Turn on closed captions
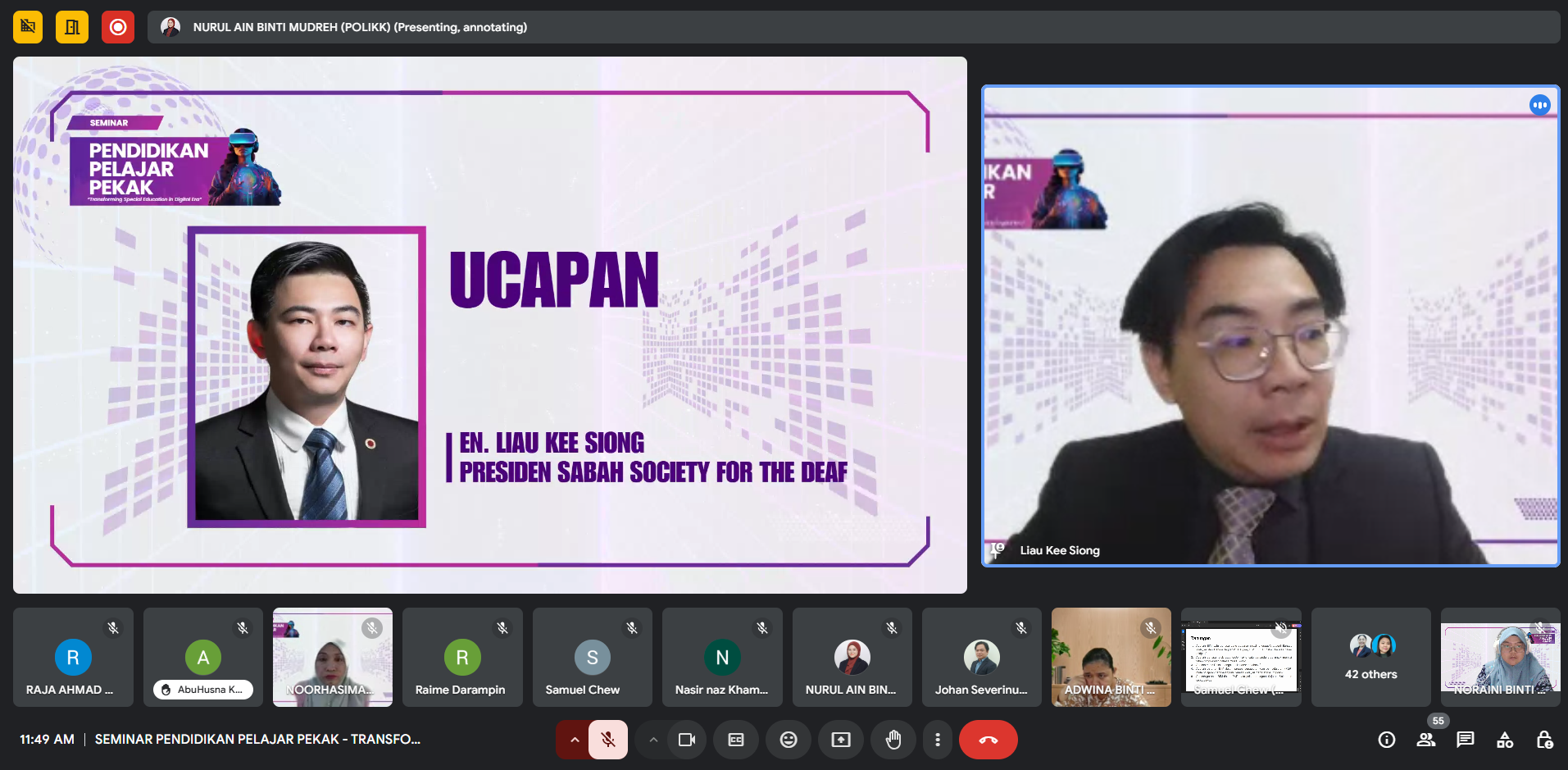The height and width of the screenshot is (770, 1568). [x=736, y=740]
